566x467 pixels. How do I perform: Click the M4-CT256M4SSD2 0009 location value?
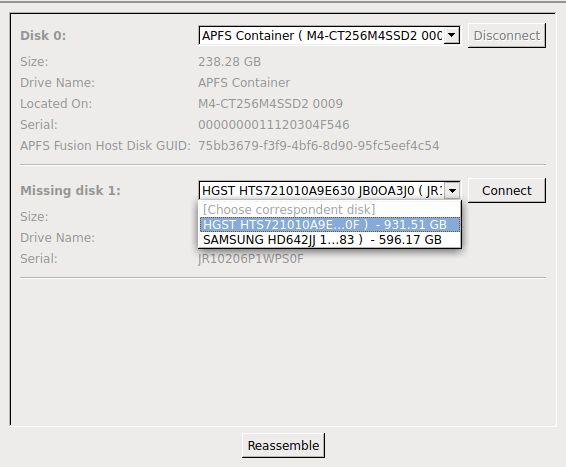coord(270,104)
